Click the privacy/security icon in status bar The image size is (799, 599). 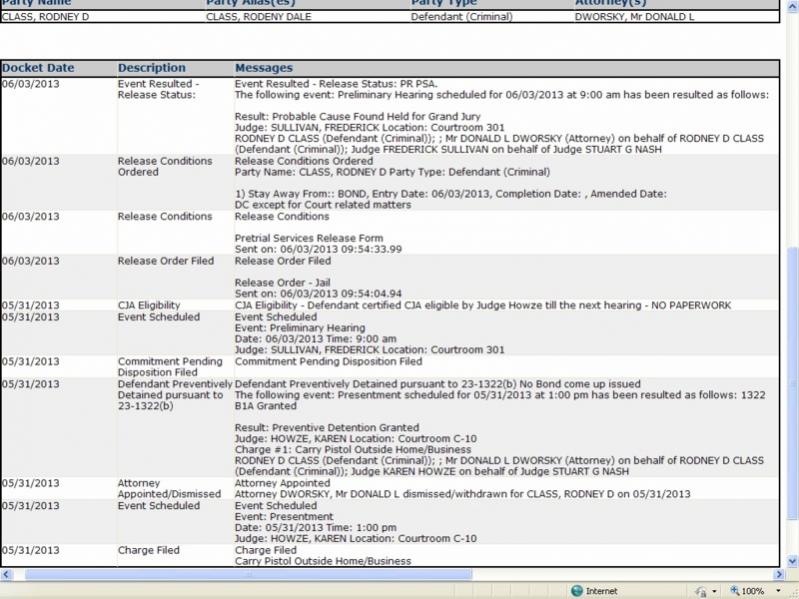pos(701,591)
